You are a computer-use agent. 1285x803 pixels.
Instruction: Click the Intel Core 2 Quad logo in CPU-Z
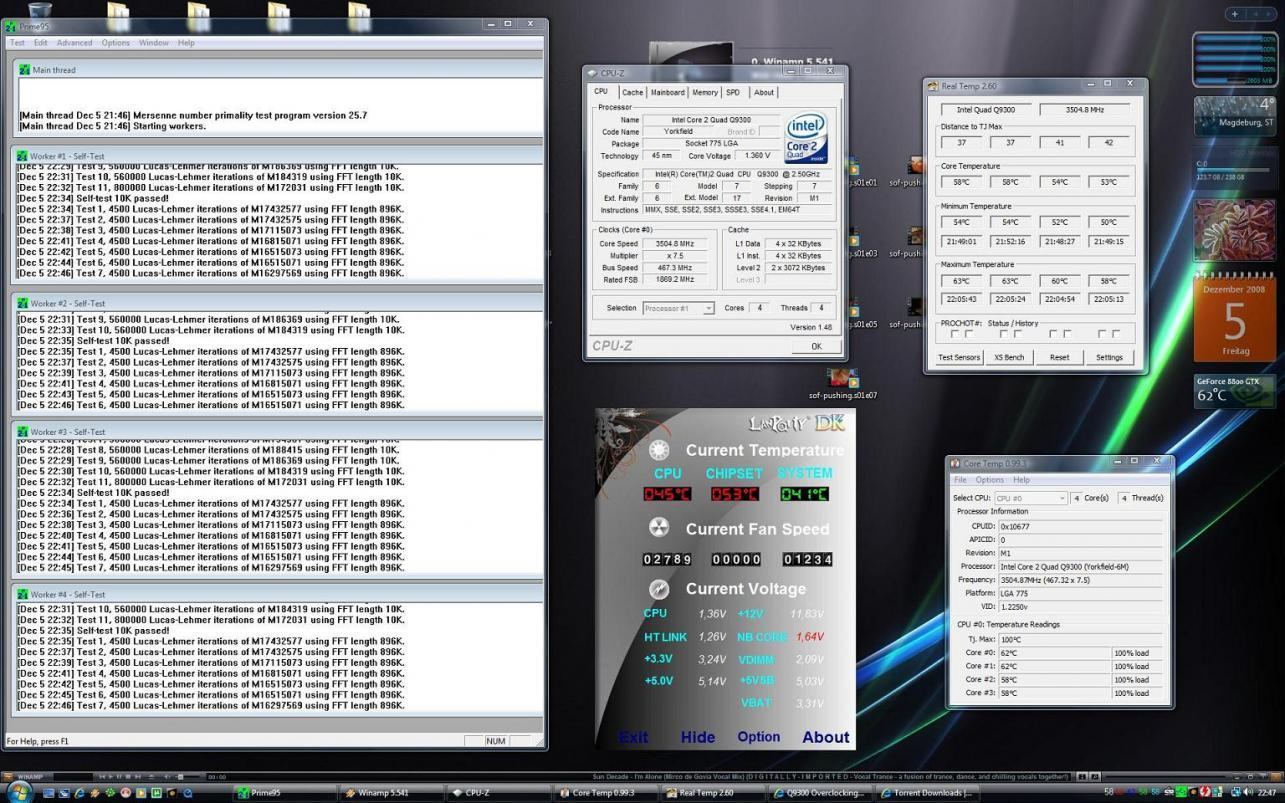808,138
